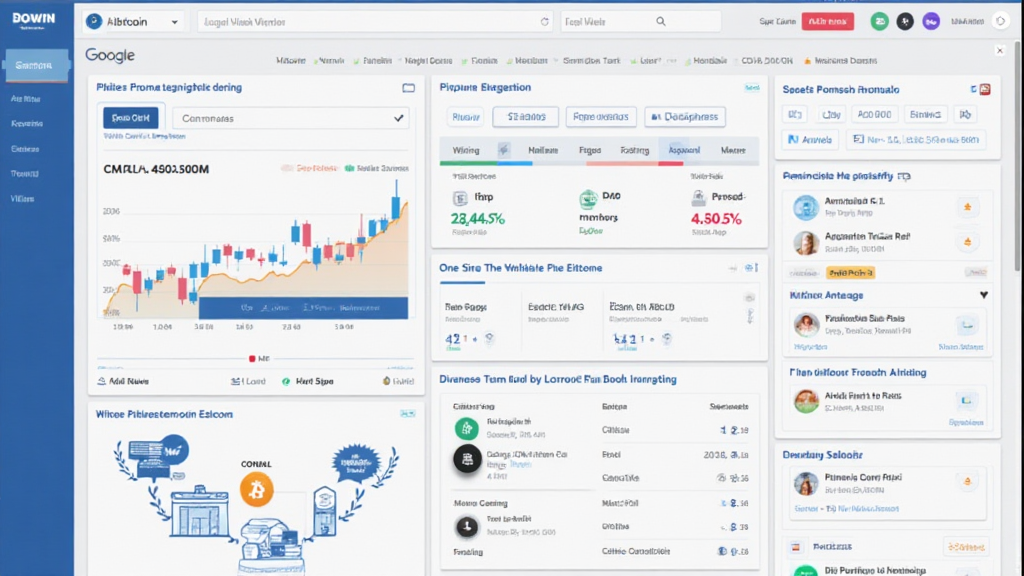Click the first blue avatar in right panel
The width and height of the screenshot is (1024, 576).
click(806, 208)
